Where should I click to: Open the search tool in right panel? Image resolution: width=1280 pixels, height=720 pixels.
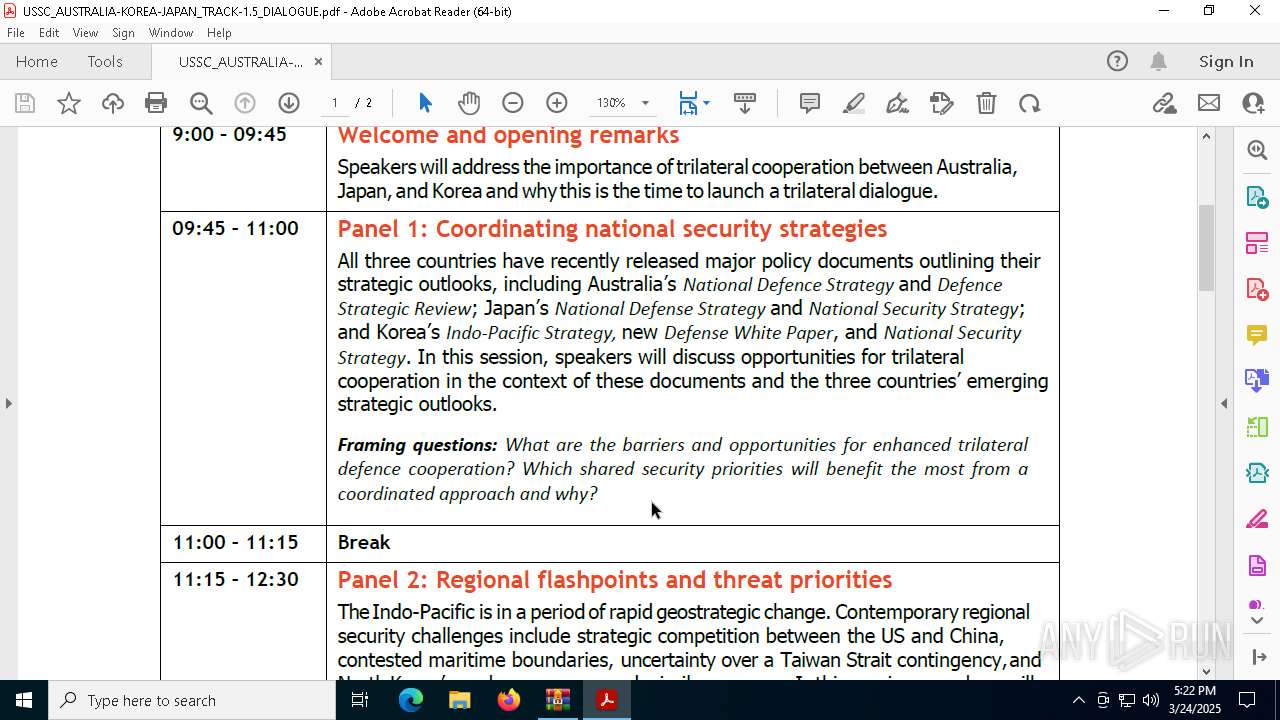(x=1257, y=150)
